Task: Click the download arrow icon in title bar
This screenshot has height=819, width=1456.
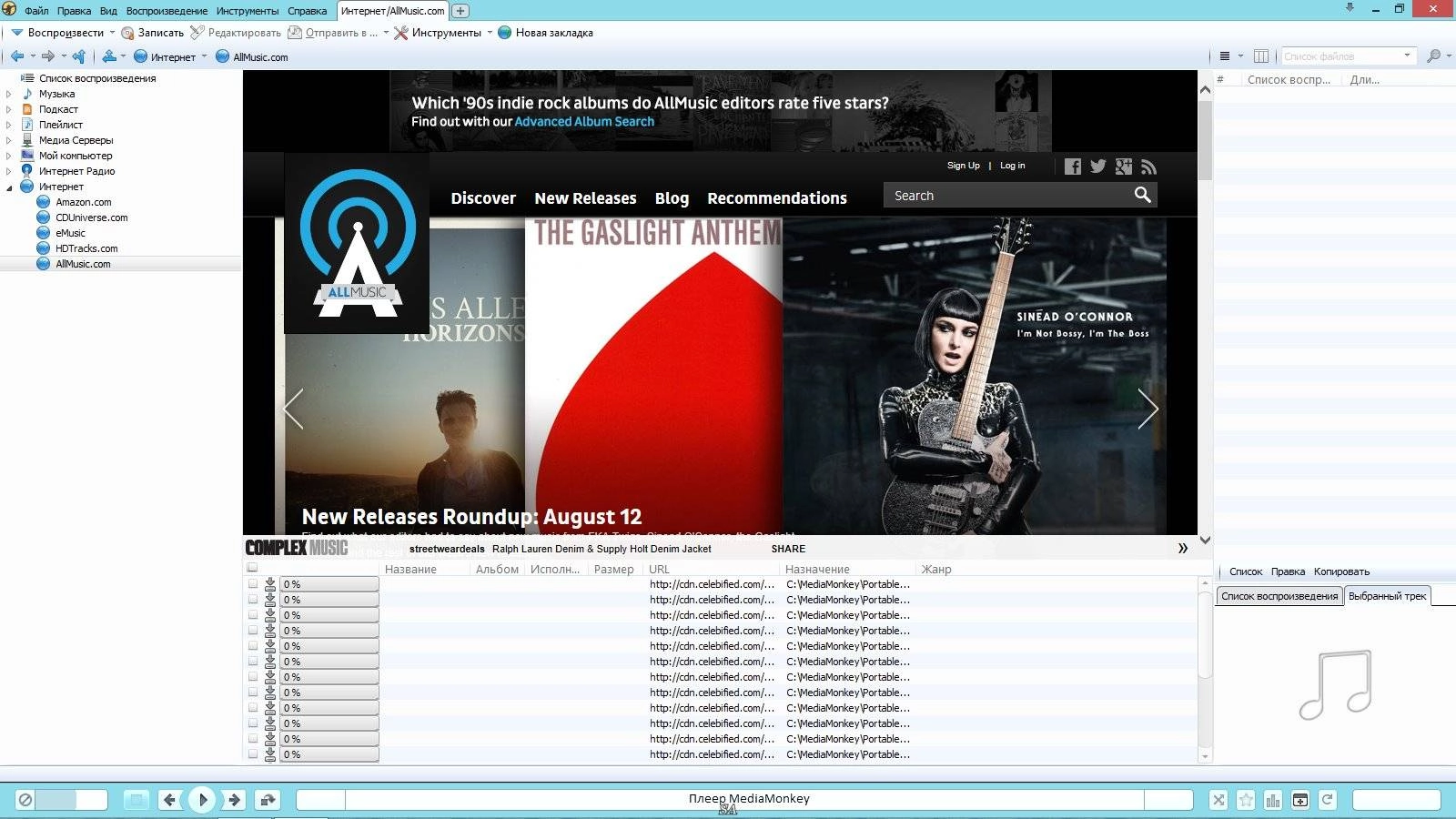Action: 1350,8
